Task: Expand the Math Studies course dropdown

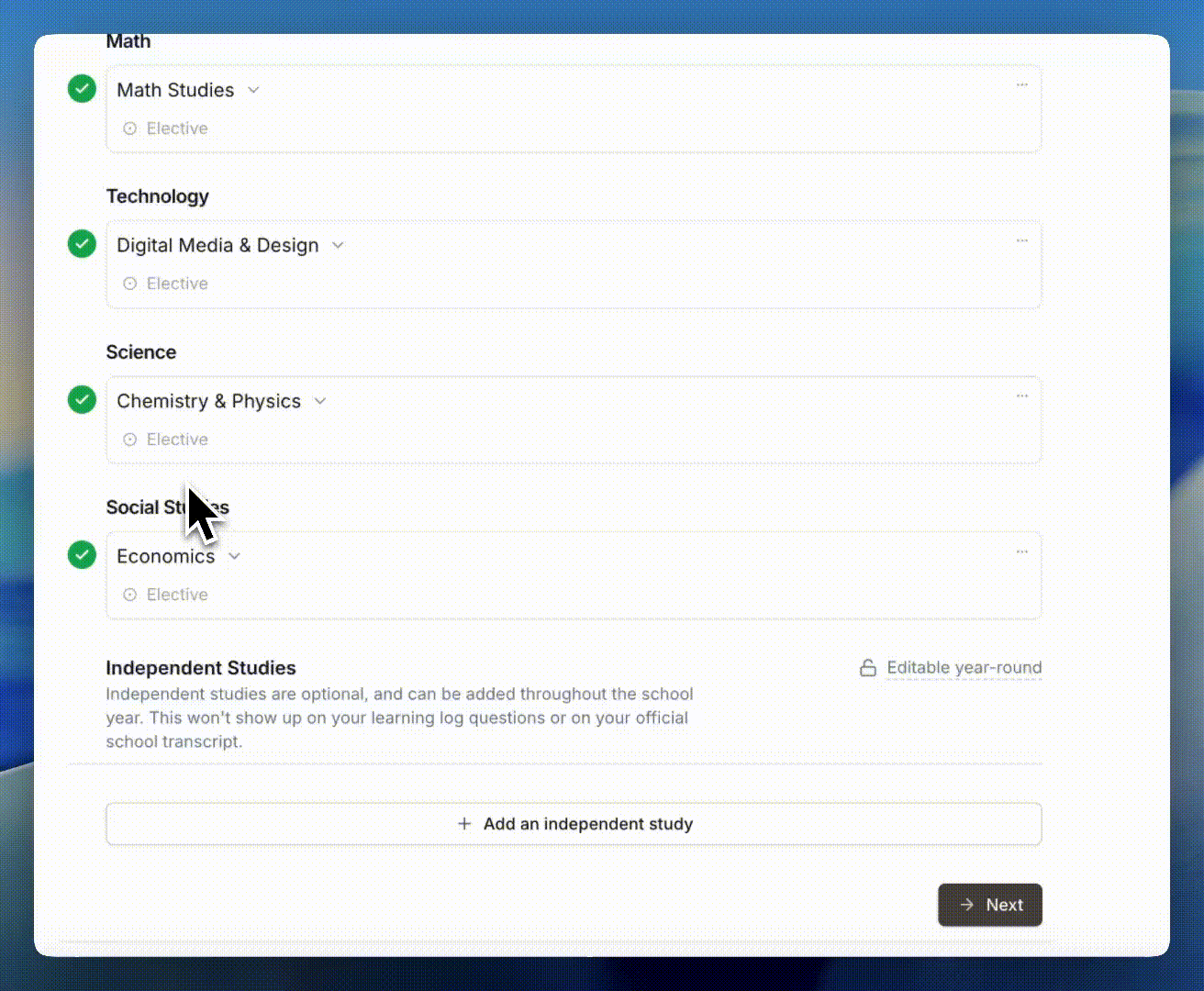Action: pyautogui.click(x=254, y=90)
